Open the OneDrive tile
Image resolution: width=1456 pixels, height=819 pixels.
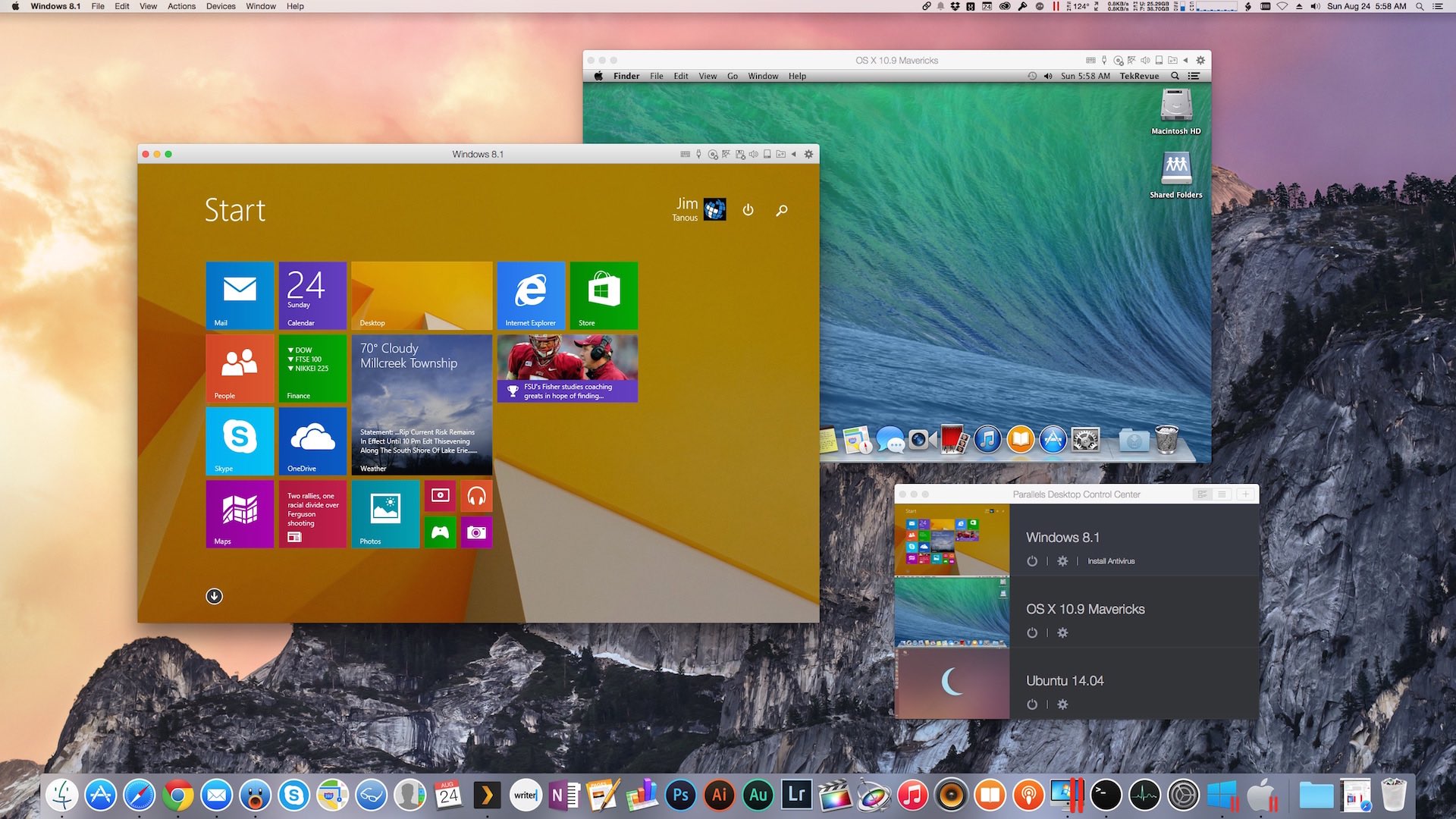312,441
